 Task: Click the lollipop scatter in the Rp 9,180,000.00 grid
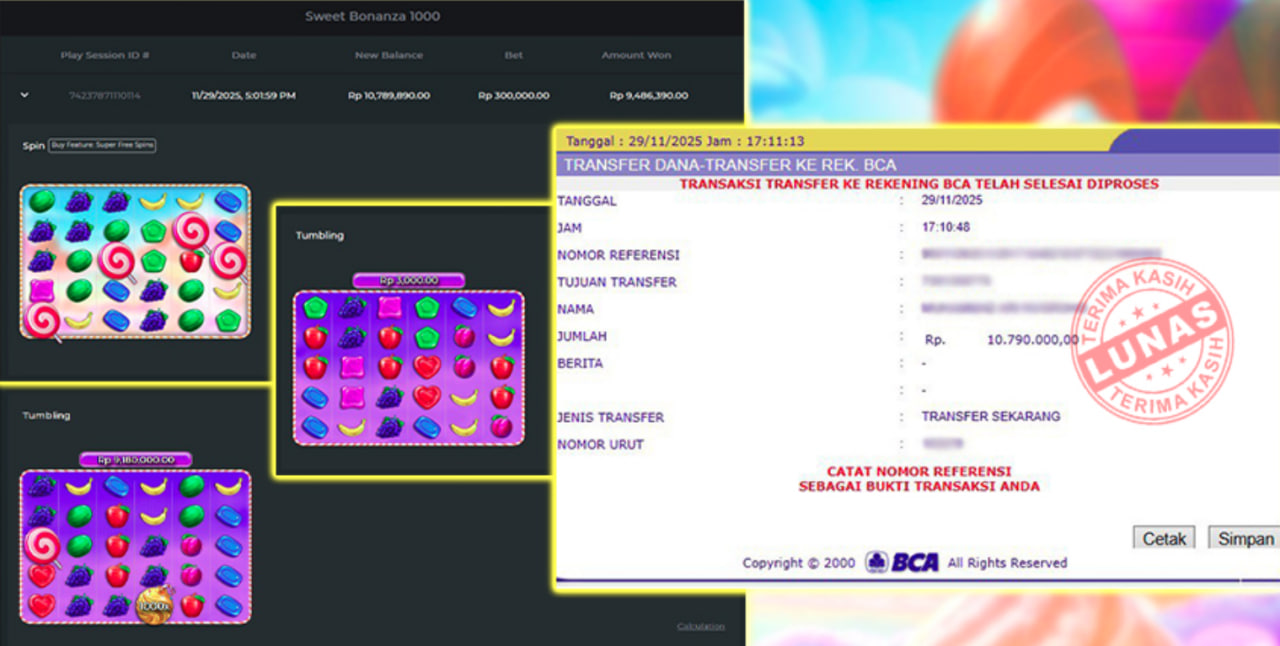pyautogui.click(x=42, y=545)
